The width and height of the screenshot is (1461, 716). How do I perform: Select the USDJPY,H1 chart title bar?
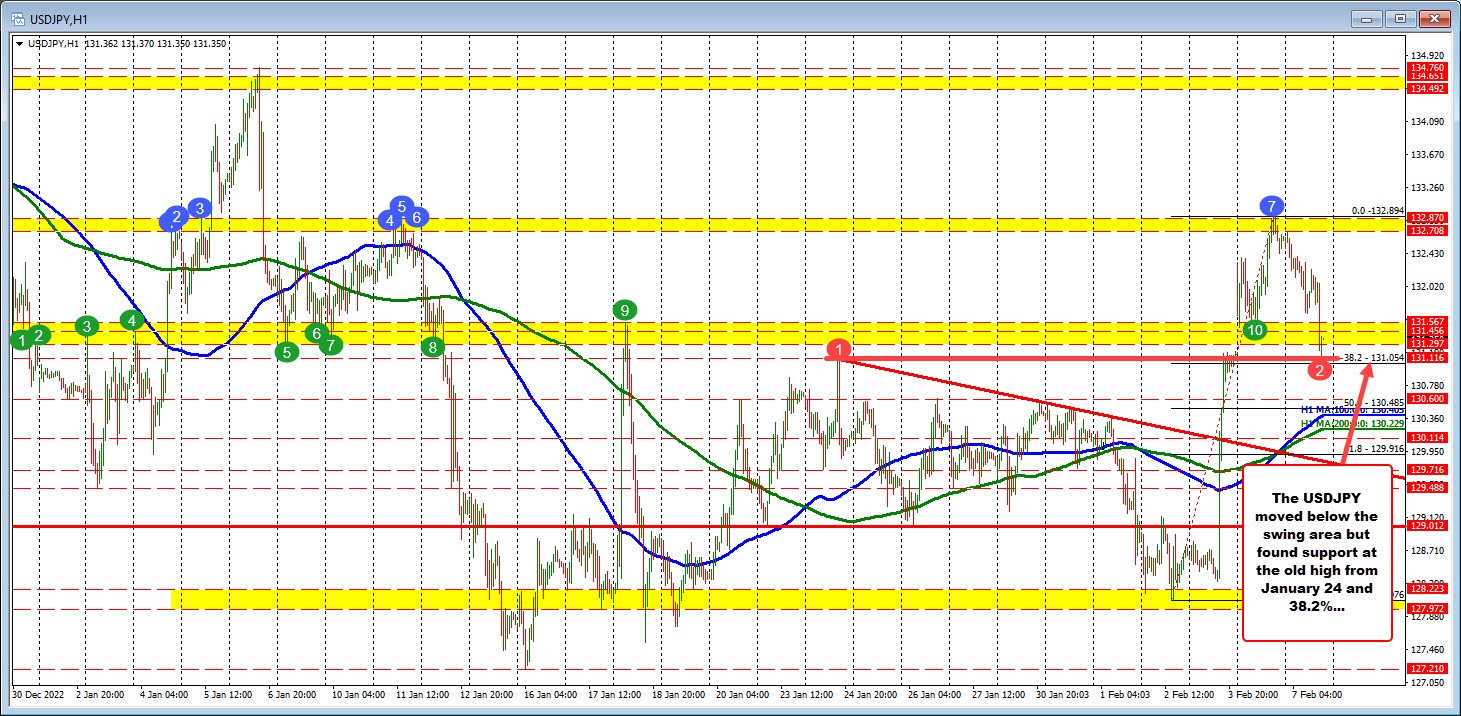pyautogui.click(x=60, y=17)
